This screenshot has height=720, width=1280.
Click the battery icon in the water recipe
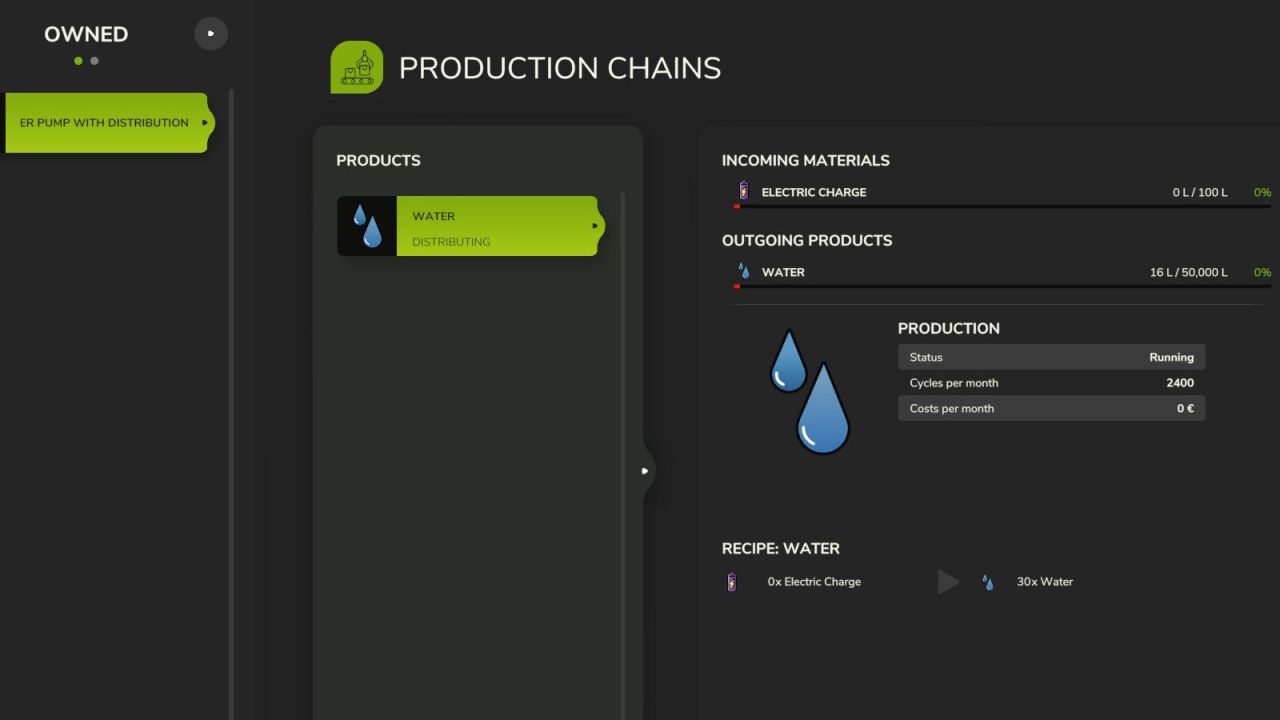click(732, 582)
